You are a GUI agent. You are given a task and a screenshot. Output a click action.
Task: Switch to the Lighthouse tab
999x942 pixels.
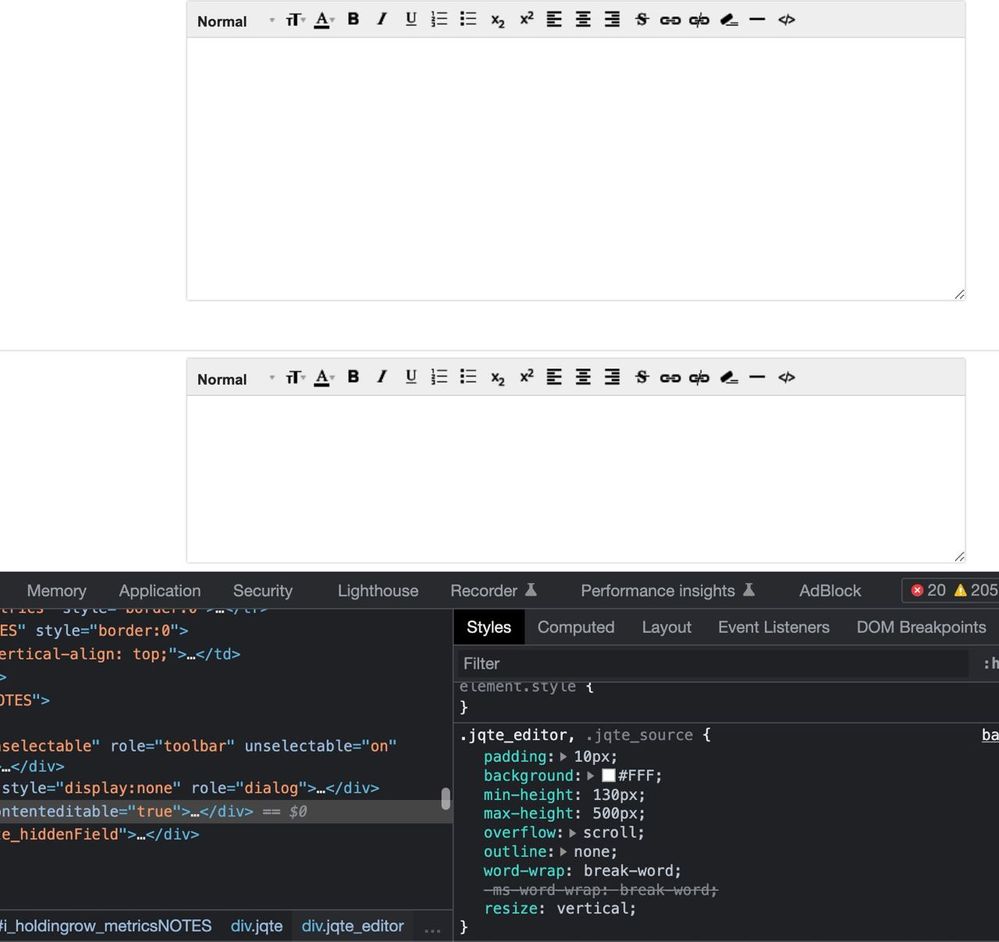378,590
